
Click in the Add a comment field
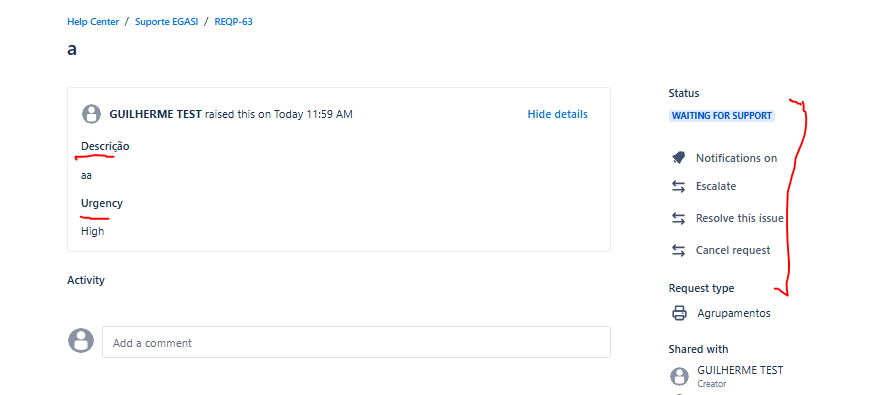tap(356, 342)
